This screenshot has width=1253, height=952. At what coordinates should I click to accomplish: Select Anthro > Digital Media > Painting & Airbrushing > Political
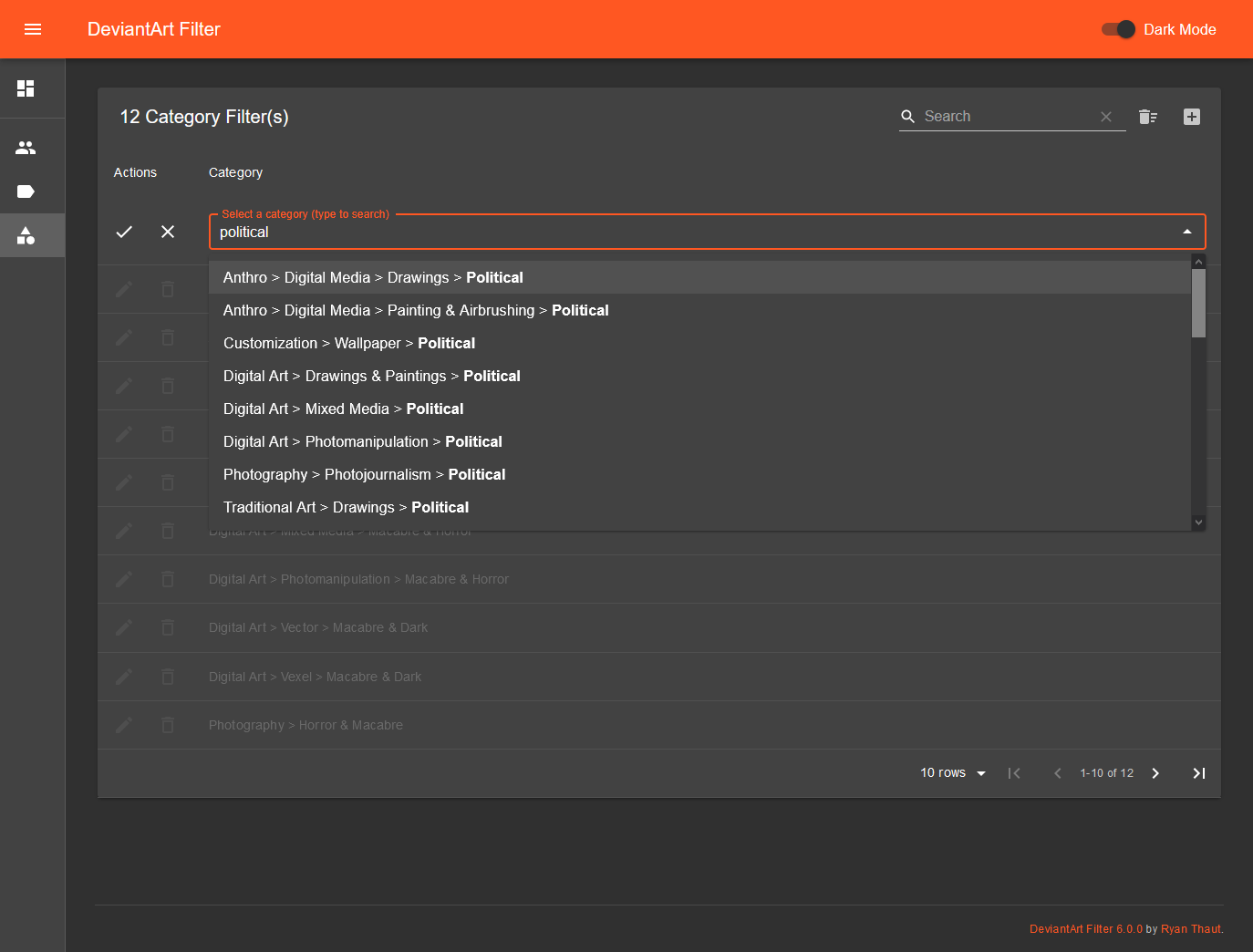699,310
